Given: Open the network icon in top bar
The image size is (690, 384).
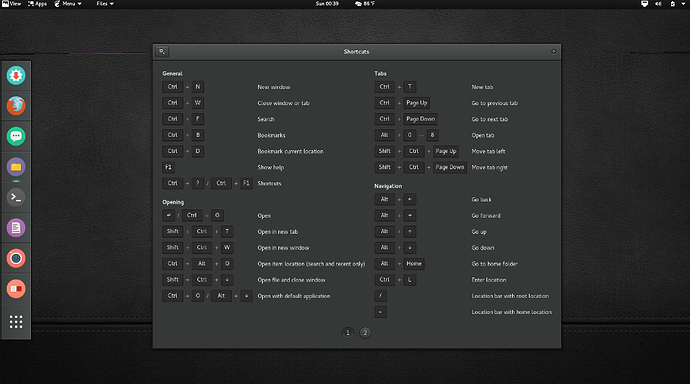Looking at the screenshot, I should click(644, 4).
